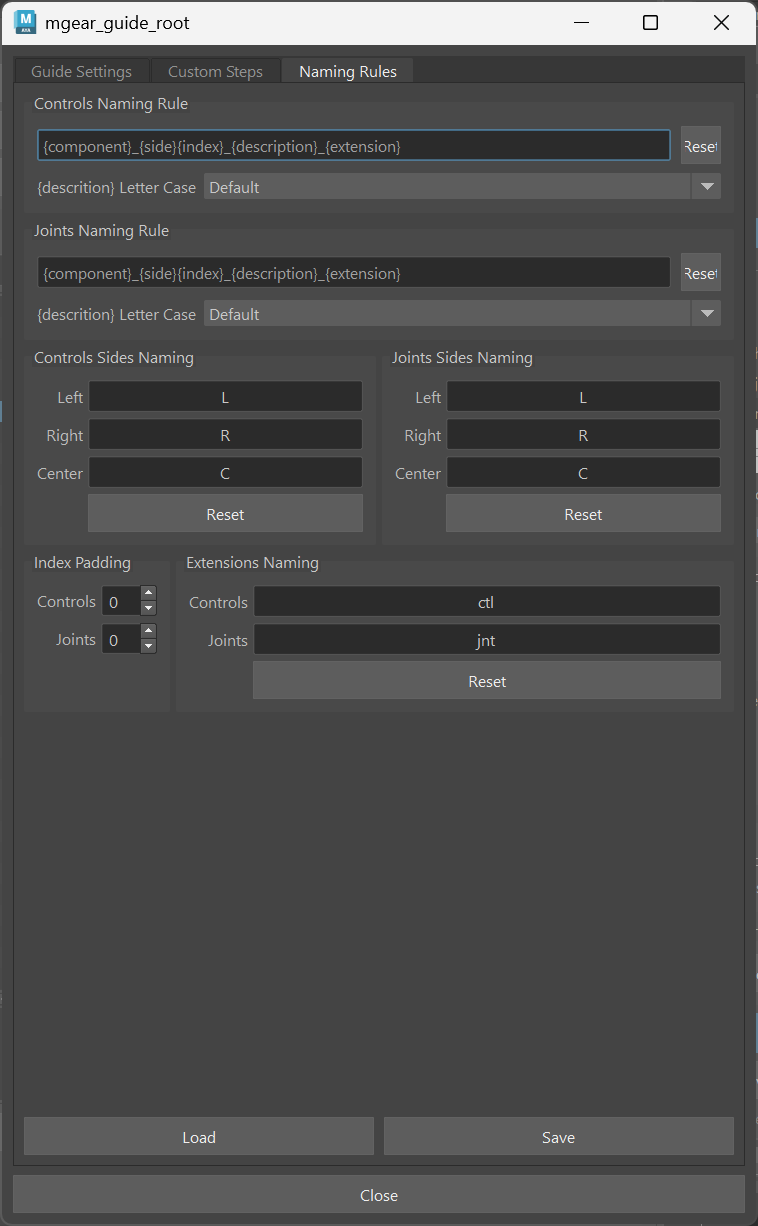Viewport: 758px width, 1226px height.
Task: Decrease Joints index padding with down arrow
Action: click(148, 646)
